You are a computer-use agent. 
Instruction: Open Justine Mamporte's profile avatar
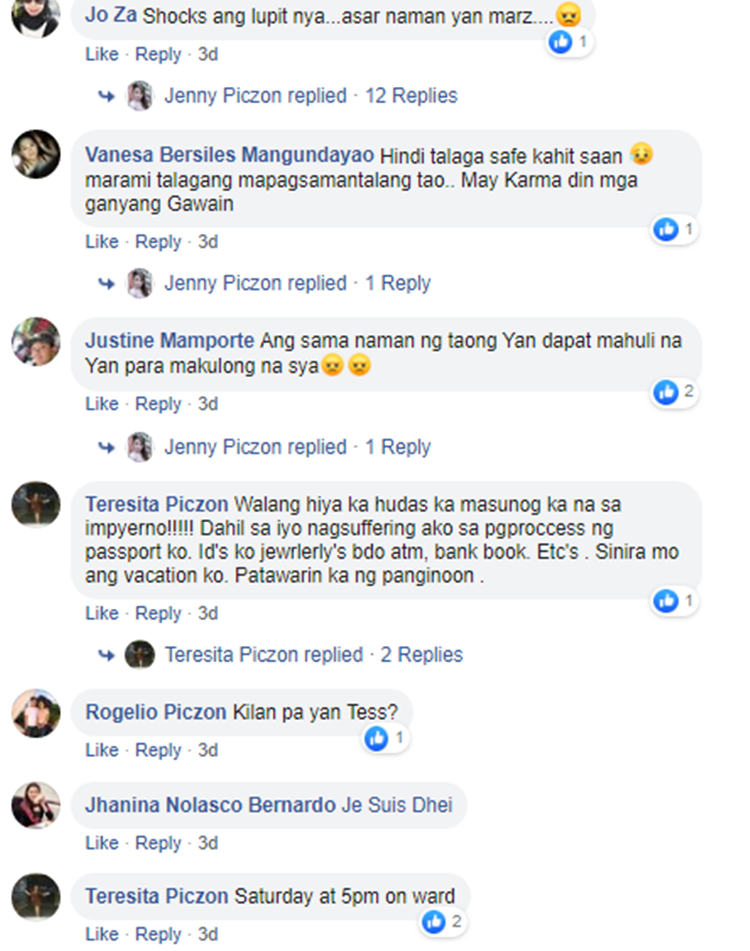click(x=36, y=341)
